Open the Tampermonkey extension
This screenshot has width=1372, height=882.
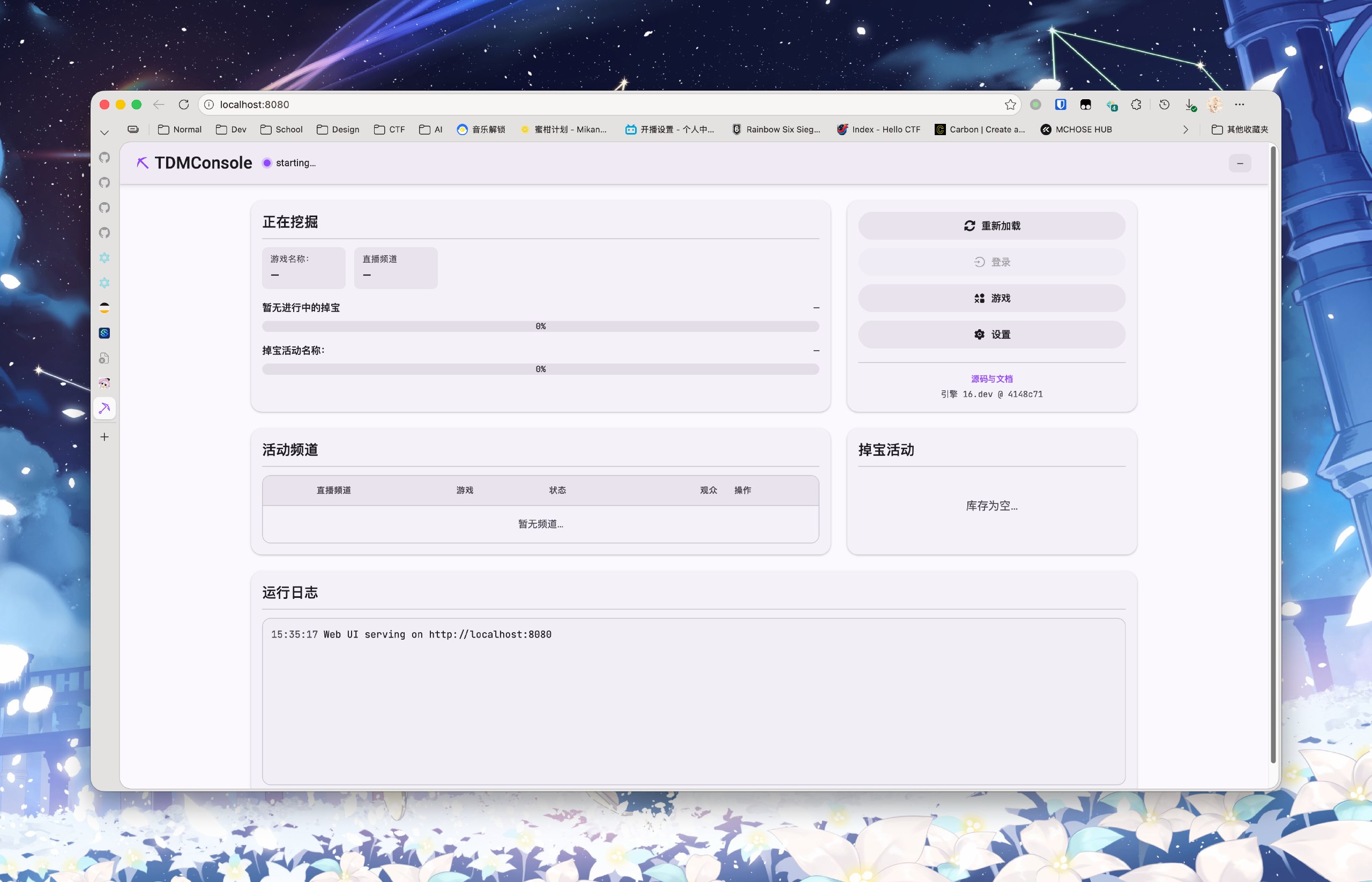click(1086, 104)
